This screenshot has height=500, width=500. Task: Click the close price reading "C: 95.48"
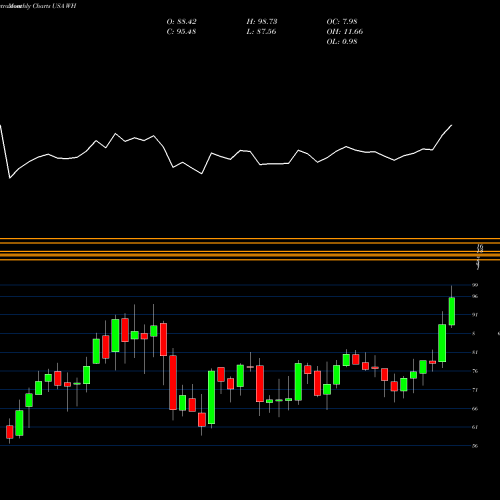pos(181,32)
